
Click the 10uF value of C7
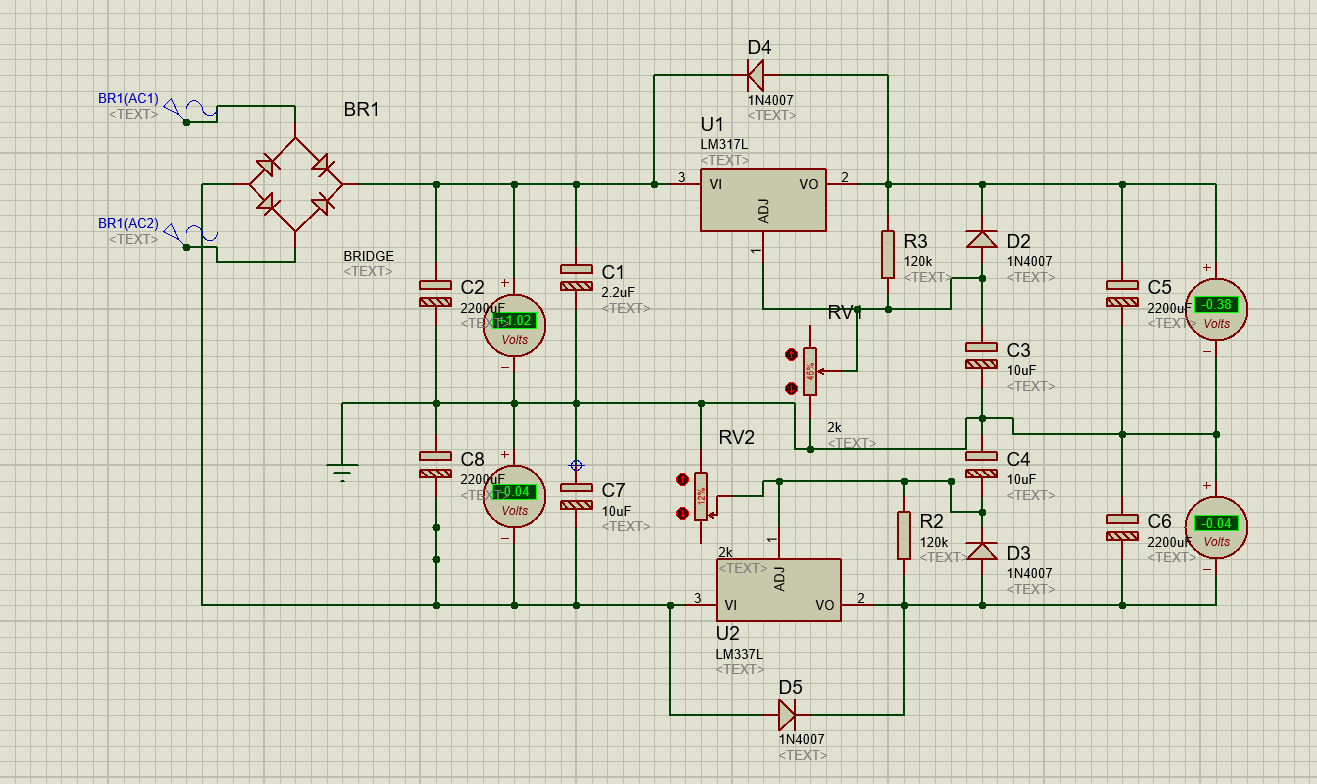click(617, 510)
